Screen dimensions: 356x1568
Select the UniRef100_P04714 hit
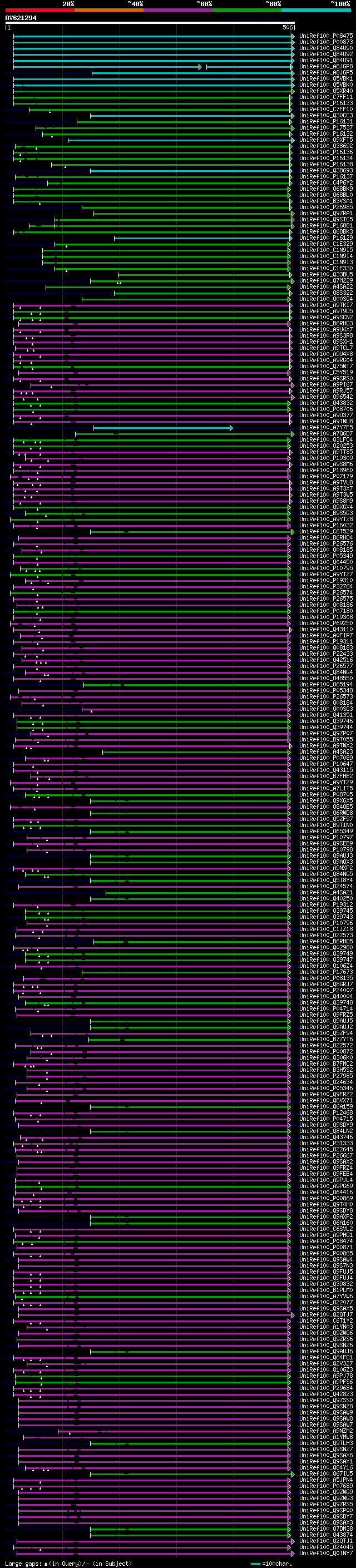click(x=326, y=1009)
